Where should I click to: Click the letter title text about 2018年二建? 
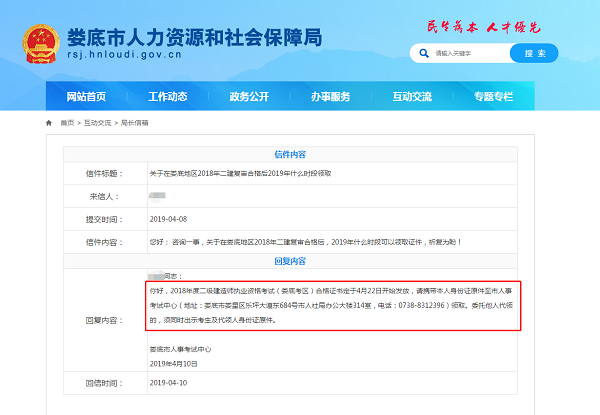240,173
